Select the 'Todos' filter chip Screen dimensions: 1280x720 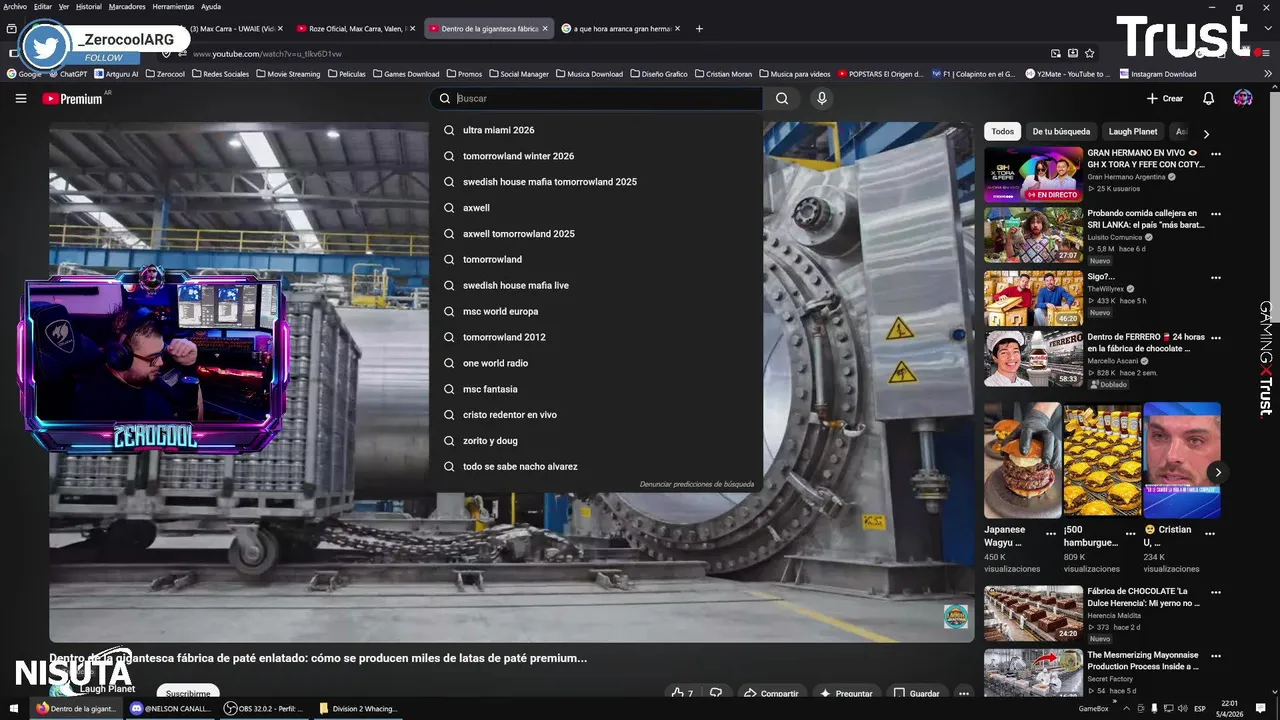pyautogui.click(x=1002, y=131)
